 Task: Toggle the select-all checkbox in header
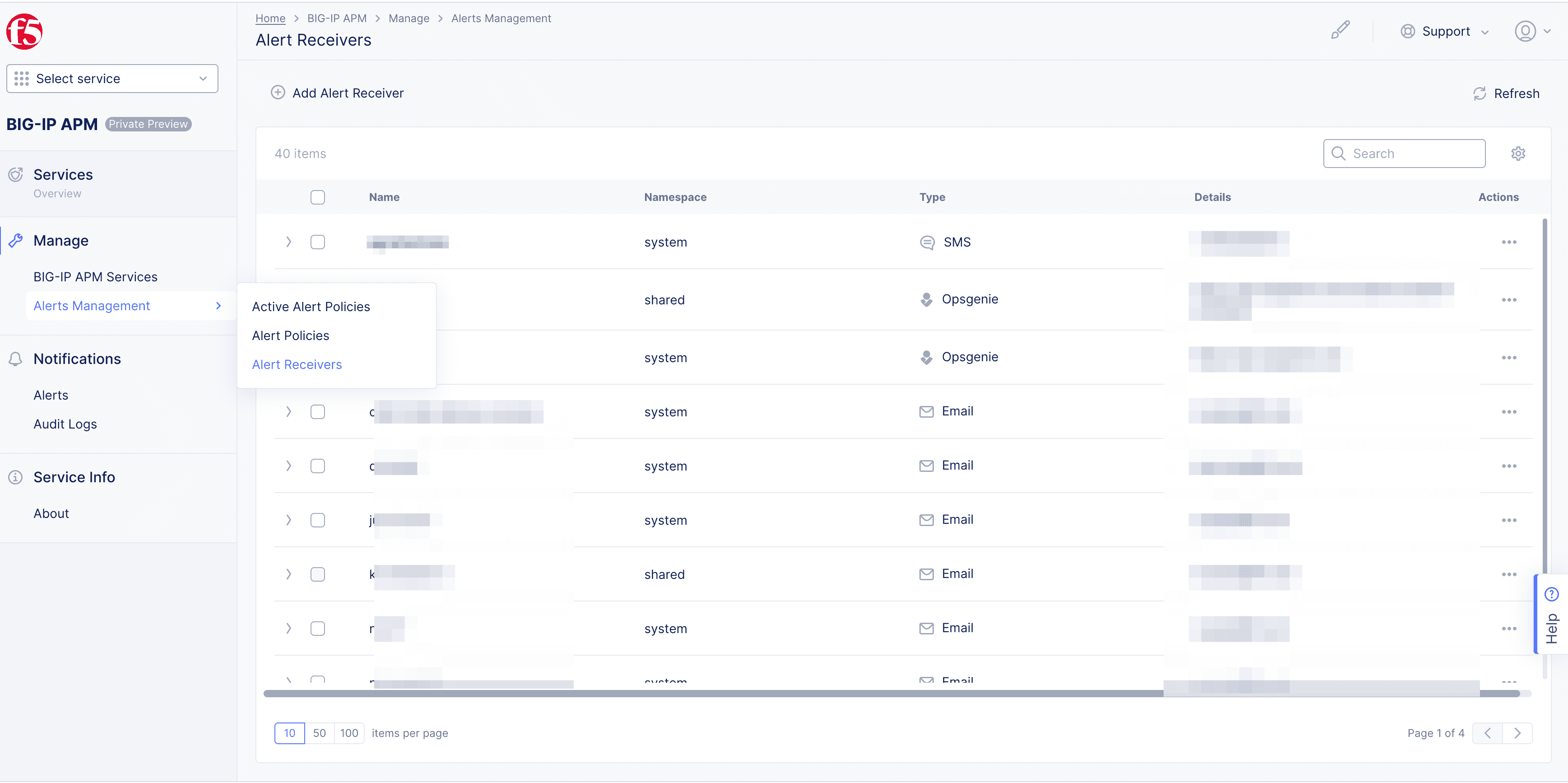coord(317,197)
